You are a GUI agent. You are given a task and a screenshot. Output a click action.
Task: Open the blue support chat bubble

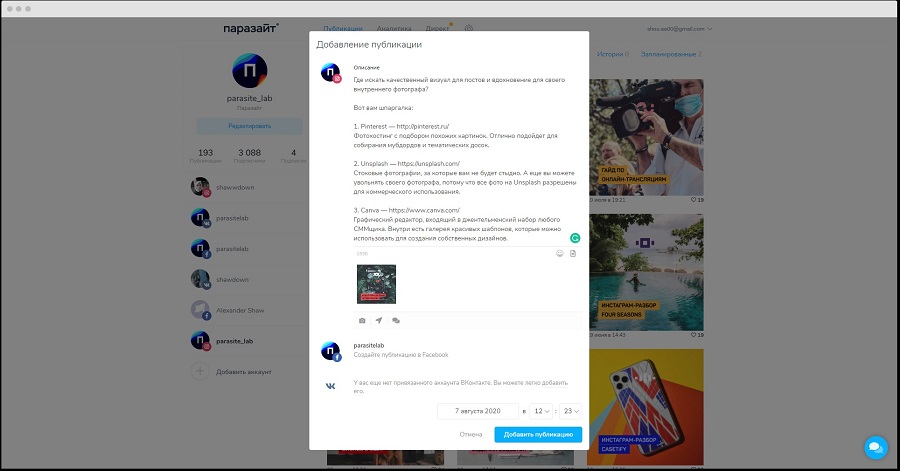click(874, 446)
